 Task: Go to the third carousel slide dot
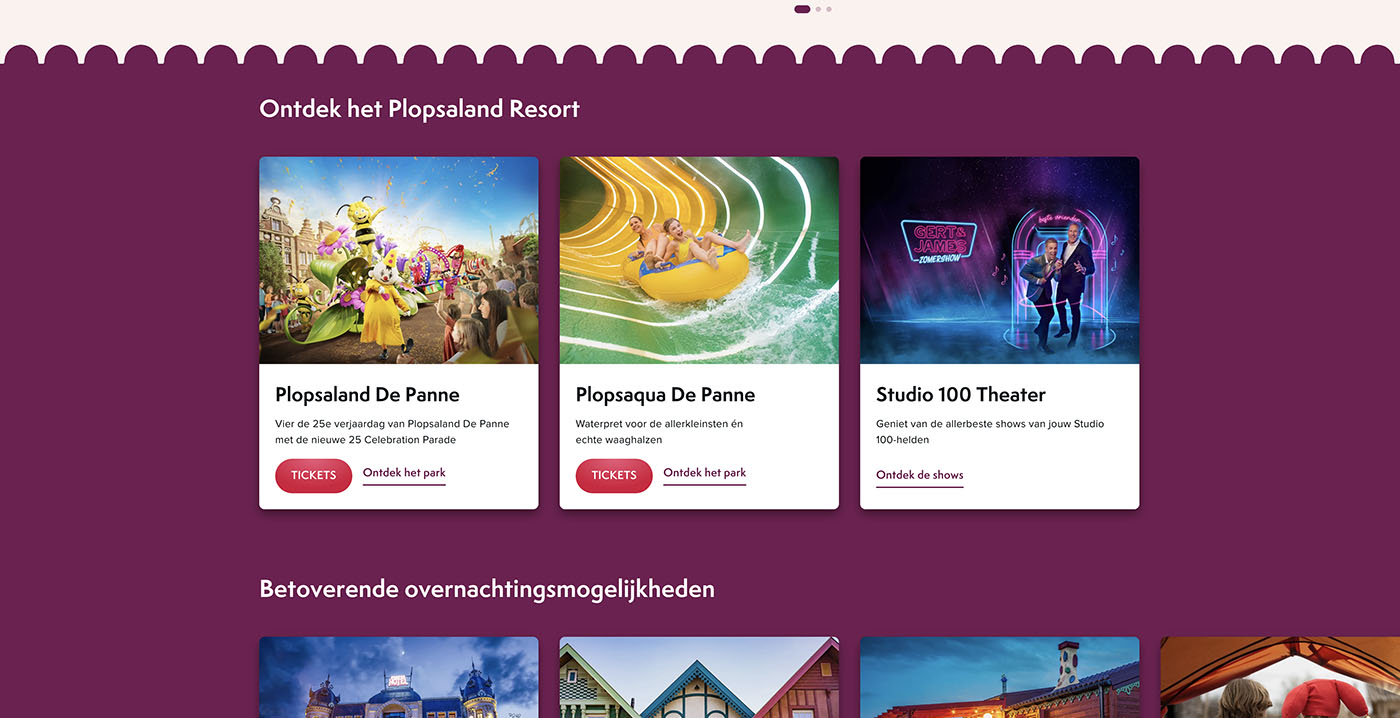pyautogui.click(x=829, y=9)
